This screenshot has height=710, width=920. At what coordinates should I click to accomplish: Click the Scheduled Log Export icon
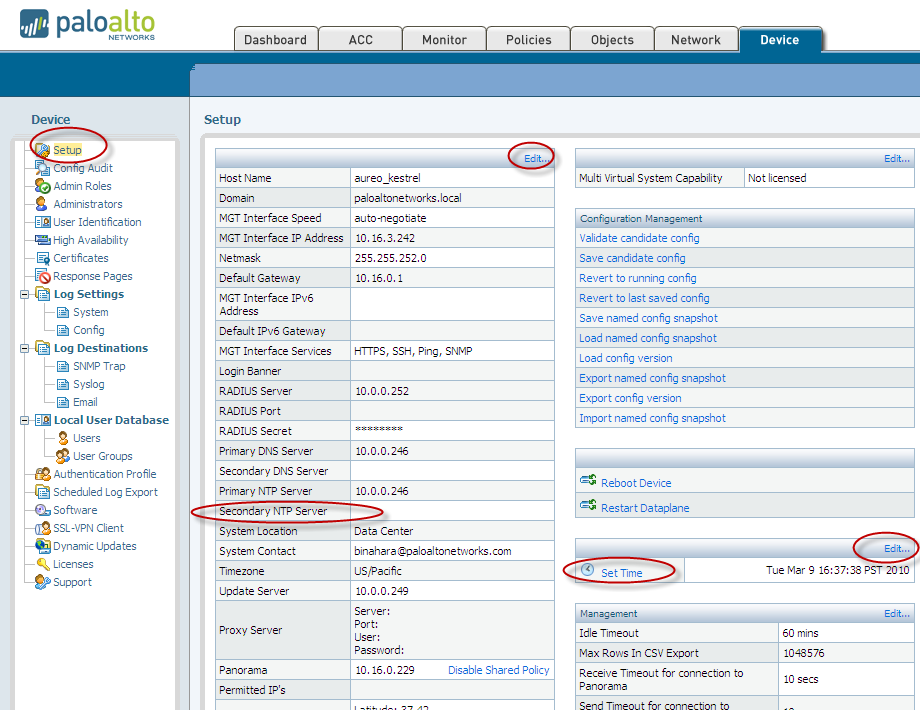tap(43, 492)
